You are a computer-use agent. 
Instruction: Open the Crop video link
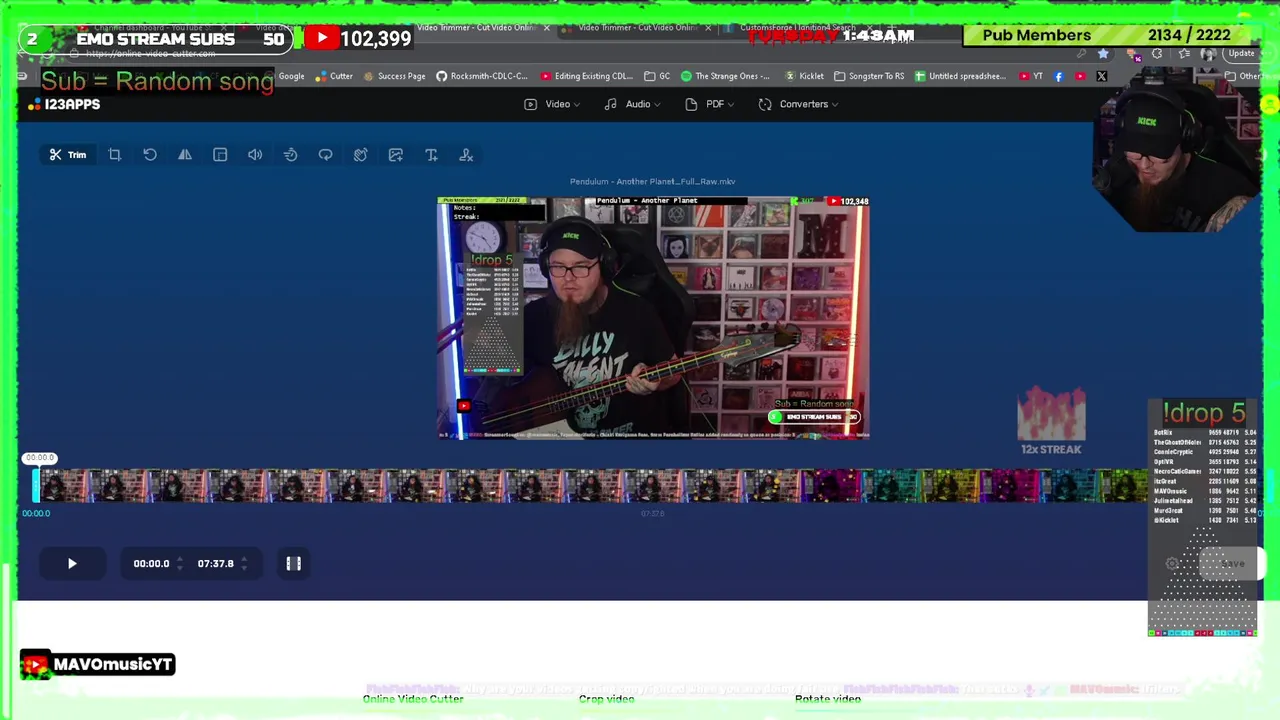(x=606, y=699)
